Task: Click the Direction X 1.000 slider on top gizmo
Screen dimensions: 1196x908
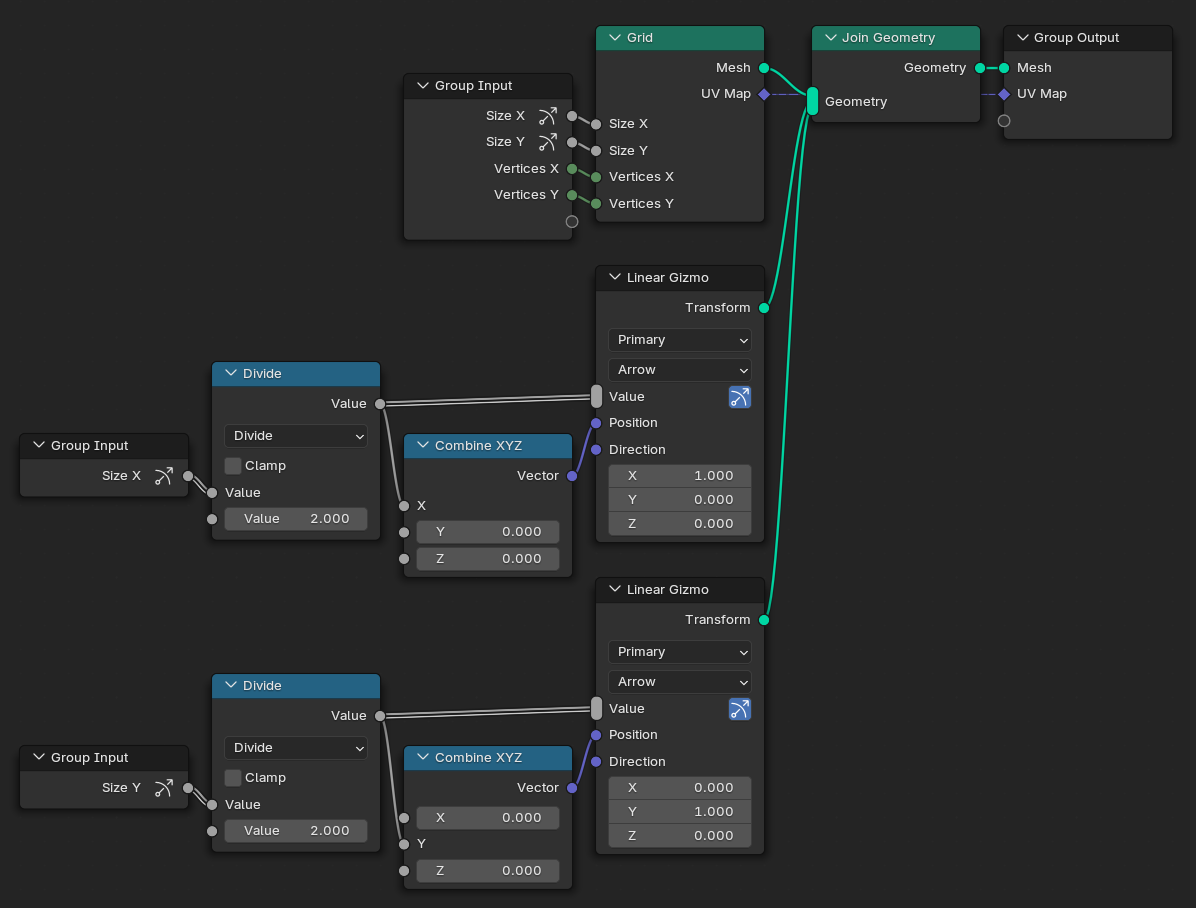Action: click(679, 475)
